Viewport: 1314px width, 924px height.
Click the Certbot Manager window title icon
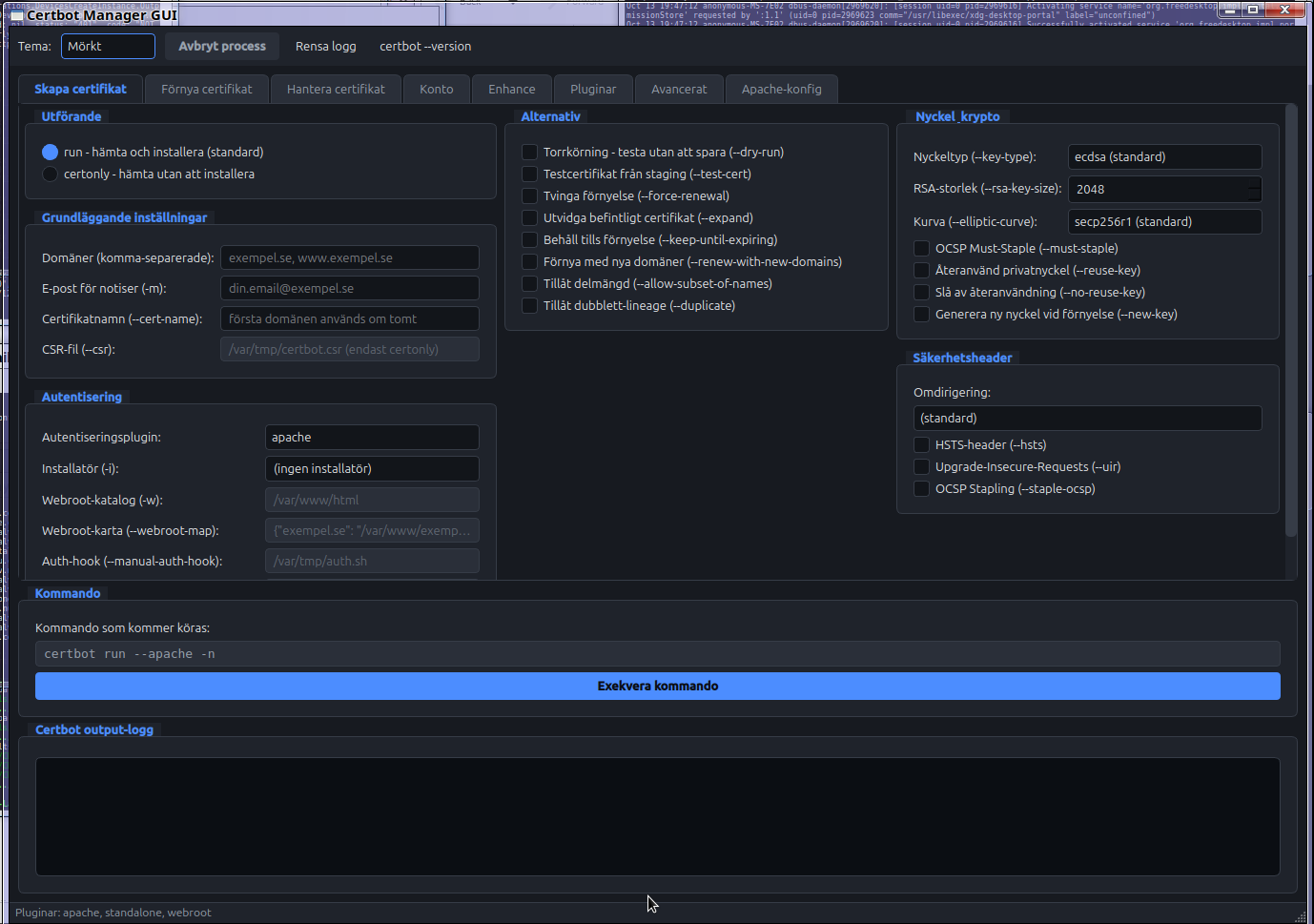coord(16,15)
